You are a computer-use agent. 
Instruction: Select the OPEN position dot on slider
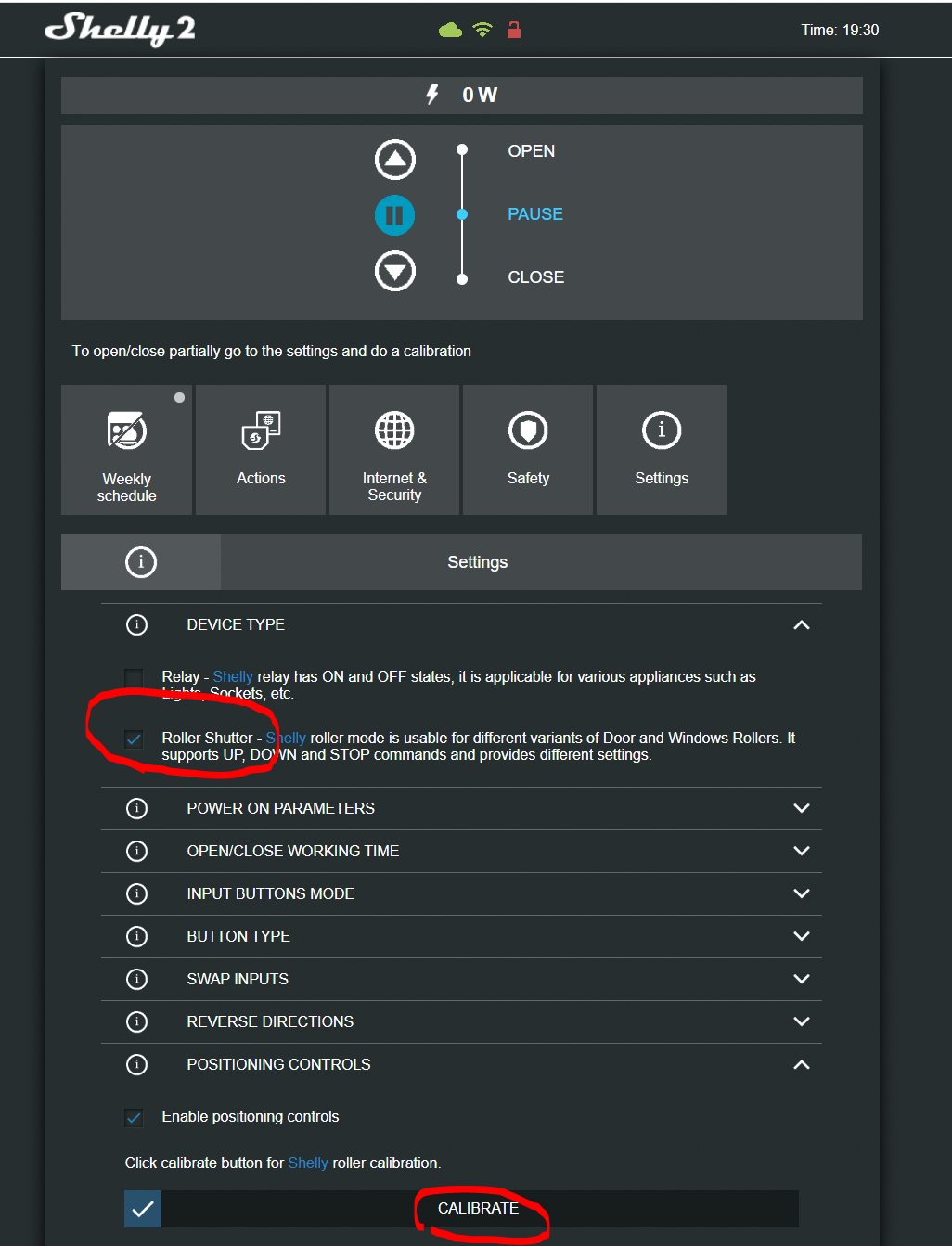coord(462,149)
